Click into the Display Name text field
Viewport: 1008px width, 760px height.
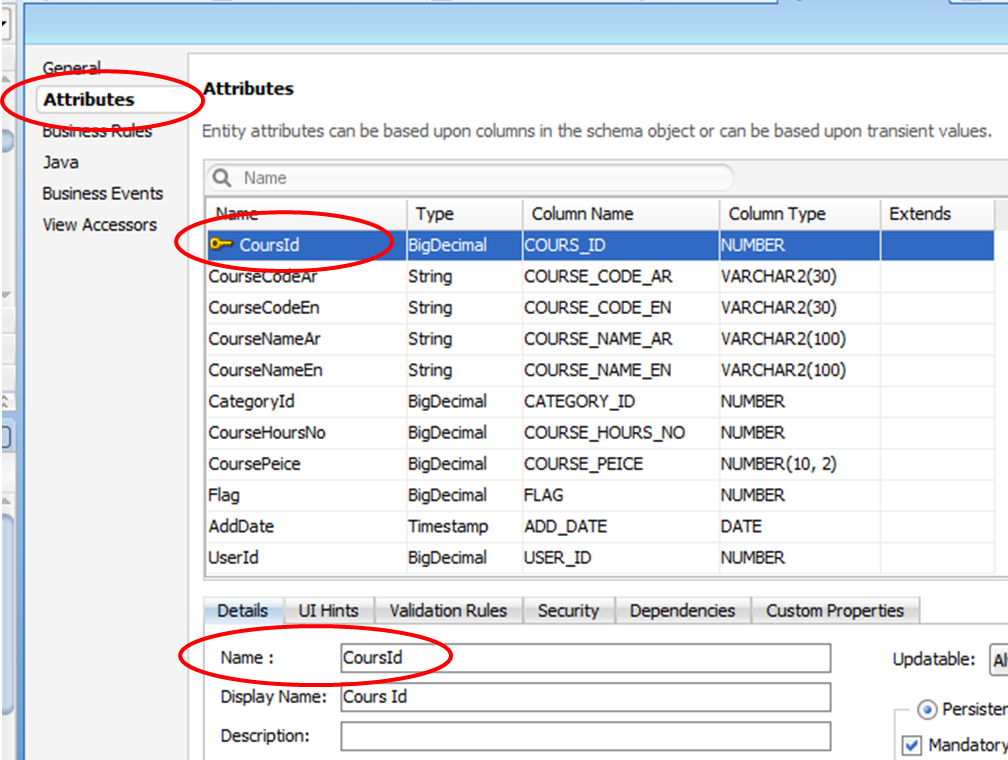[x=585, y=697]
